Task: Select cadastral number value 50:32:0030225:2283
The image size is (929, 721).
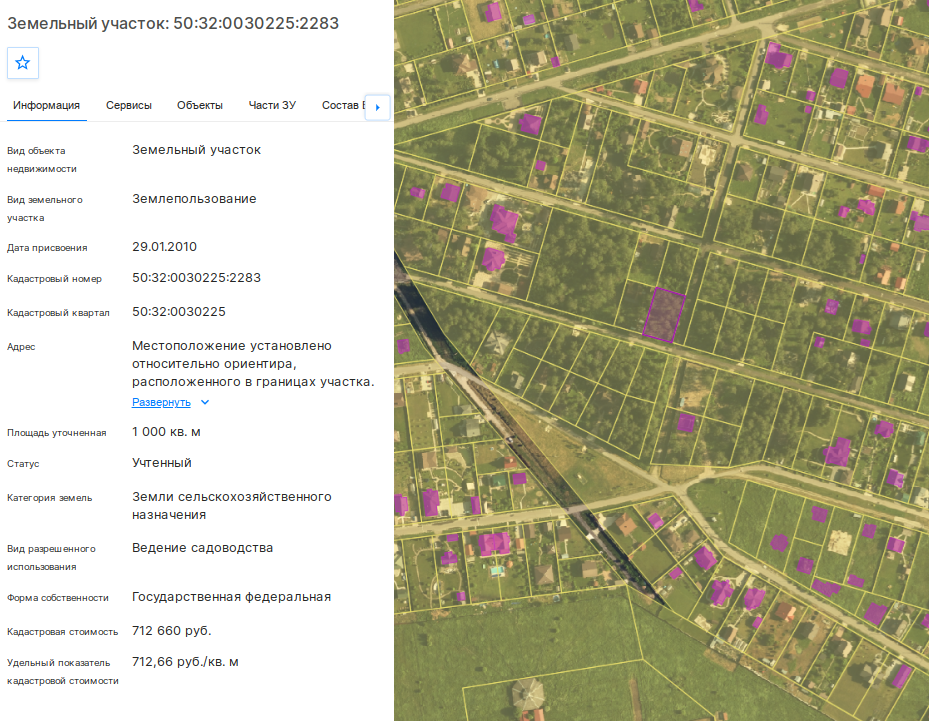Action: coord(196,278)
